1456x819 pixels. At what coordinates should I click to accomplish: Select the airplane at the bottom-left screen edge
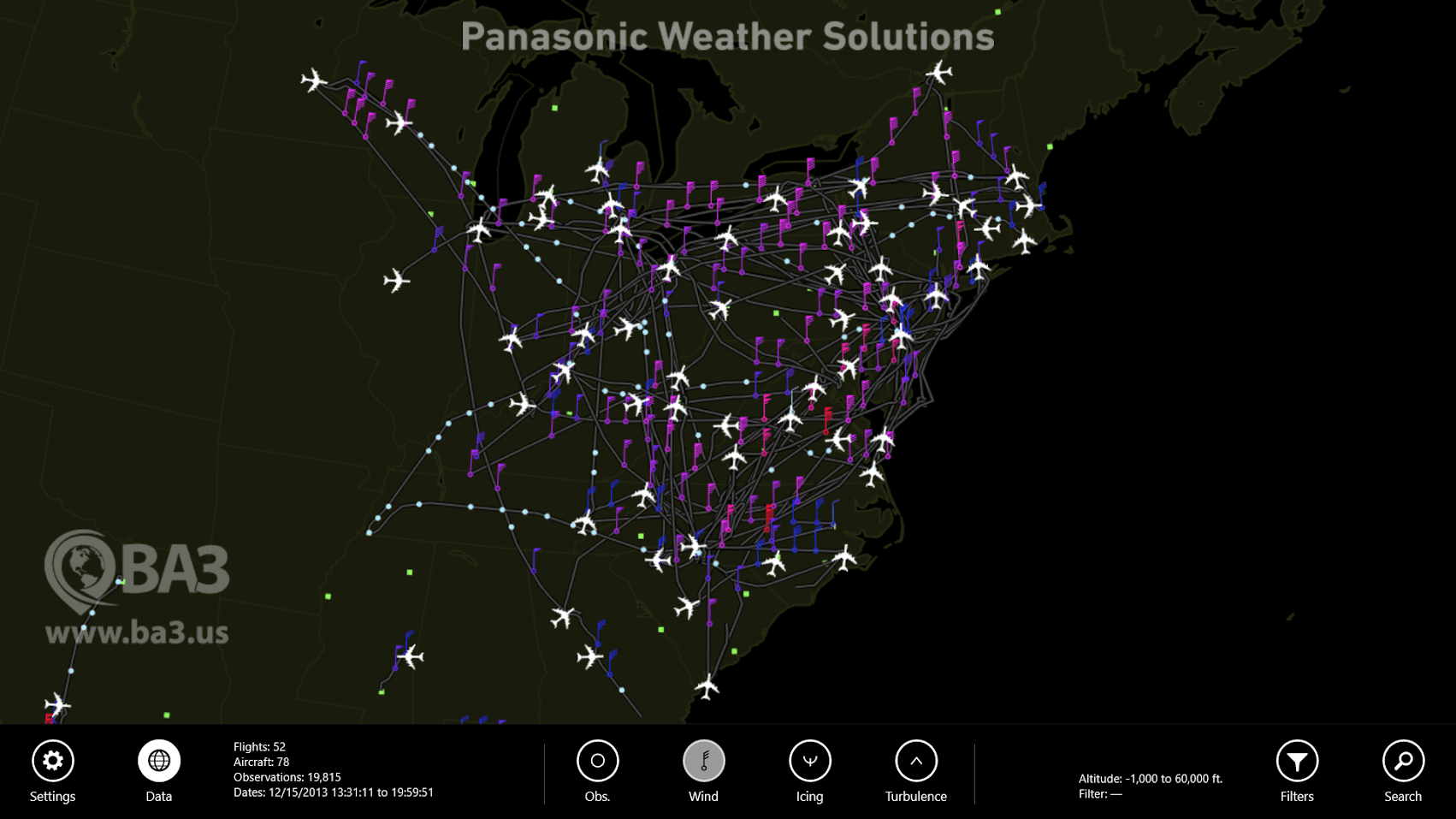[57, 705]
